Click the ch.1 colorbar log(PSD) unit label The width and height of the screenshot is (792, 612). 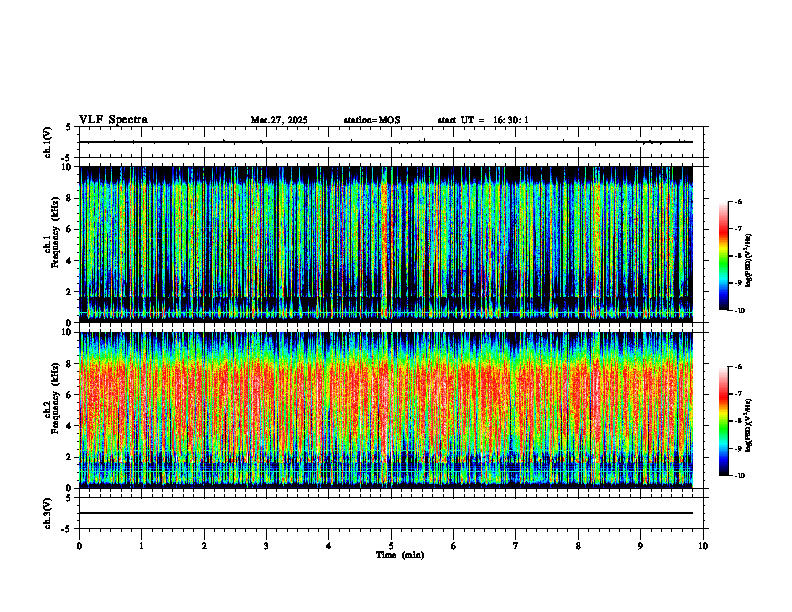point(749,261)
